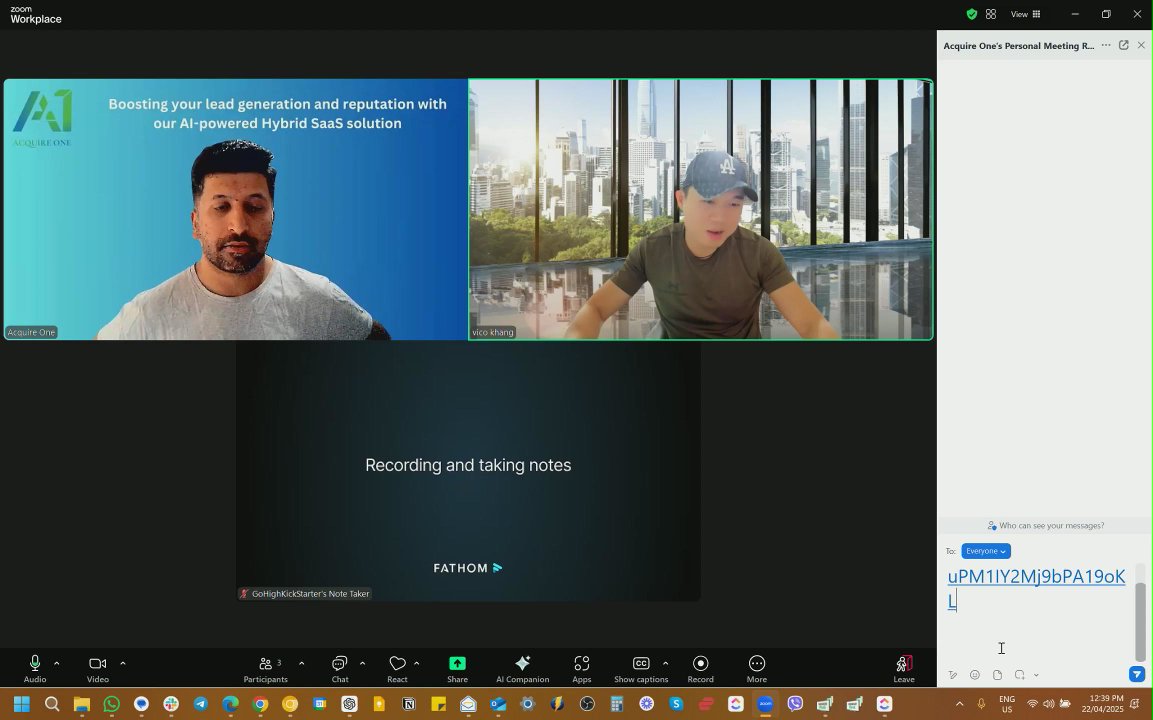Screen dimensions: 1153x720
Task: Open Notion from the taskbar
Action: click(409, 705)
